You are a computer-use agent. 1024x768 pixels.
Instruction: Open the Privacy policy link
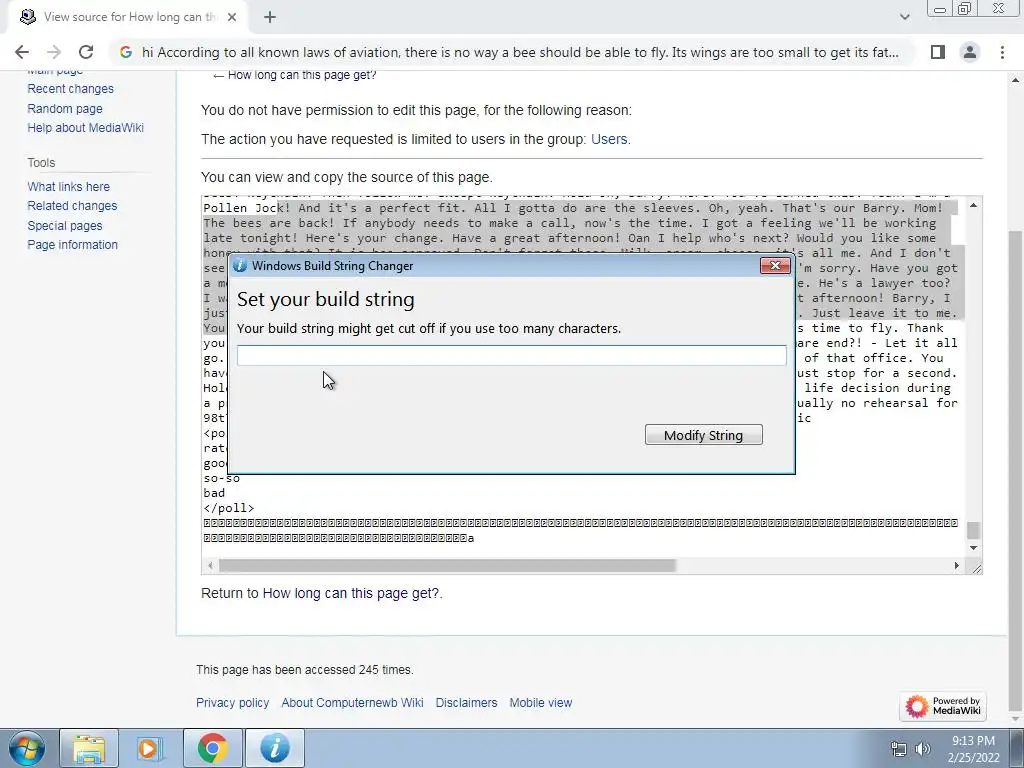tap(232, 703)
